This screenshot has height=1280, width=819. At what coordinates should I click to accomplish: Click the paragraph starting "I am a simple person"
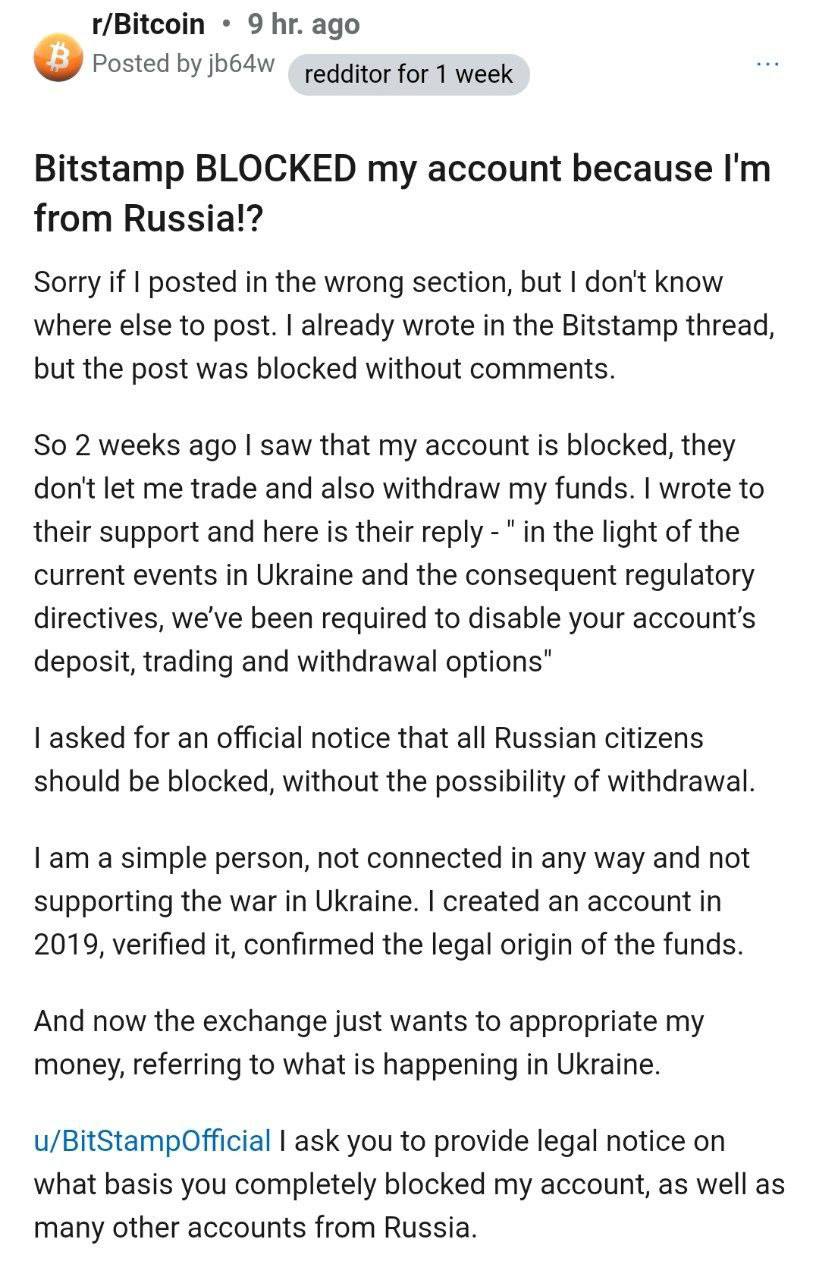pos(392,900)
